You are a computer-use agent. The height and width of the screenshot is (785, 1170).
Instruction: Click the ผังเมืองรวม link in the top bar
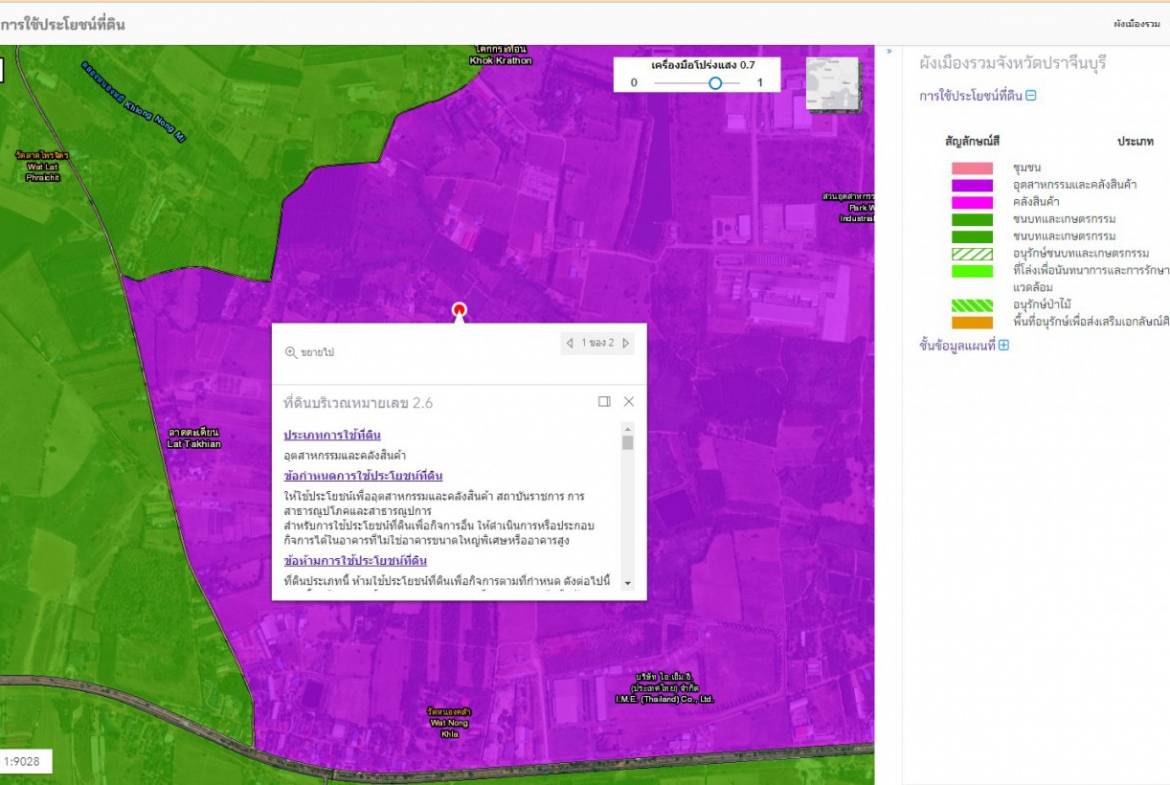pos(1136,24)
